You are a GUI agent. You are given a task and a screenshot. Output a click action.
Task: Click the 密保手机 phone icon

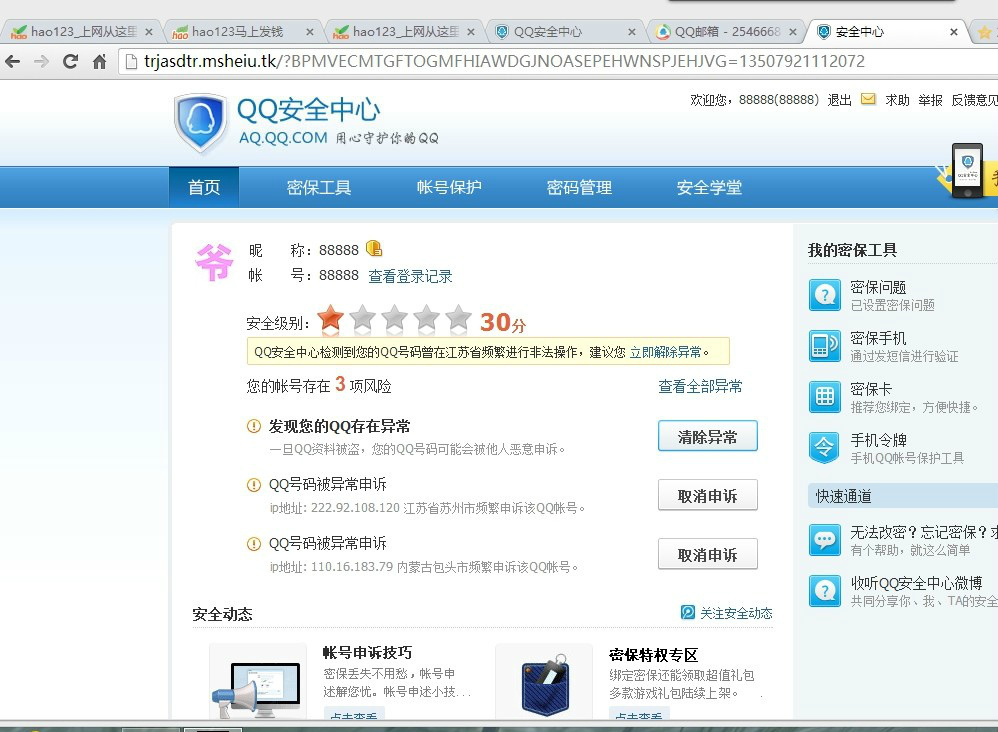824,346
